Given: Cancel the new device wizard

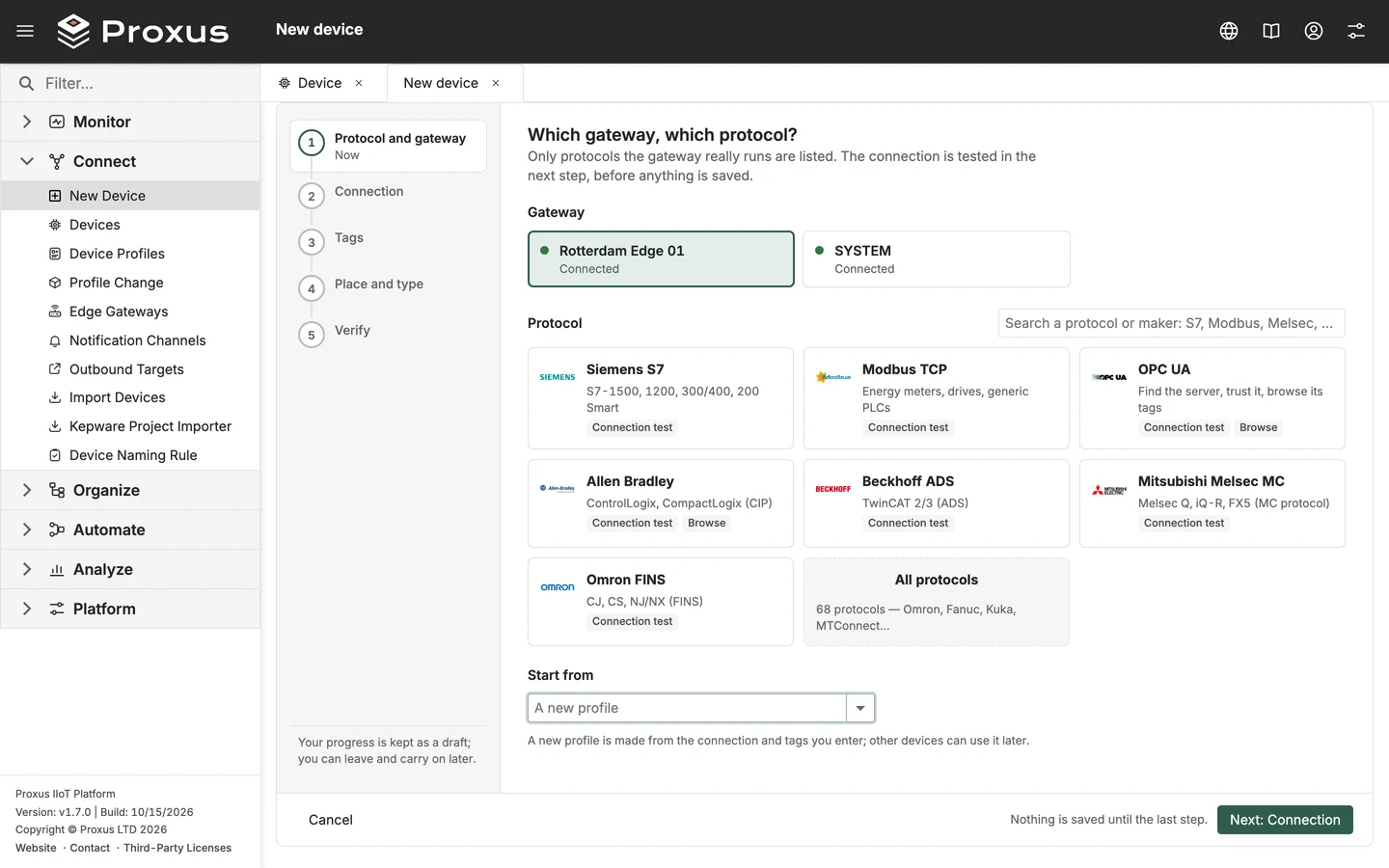Looking at the screenshot, I should (x=331, y=820).
